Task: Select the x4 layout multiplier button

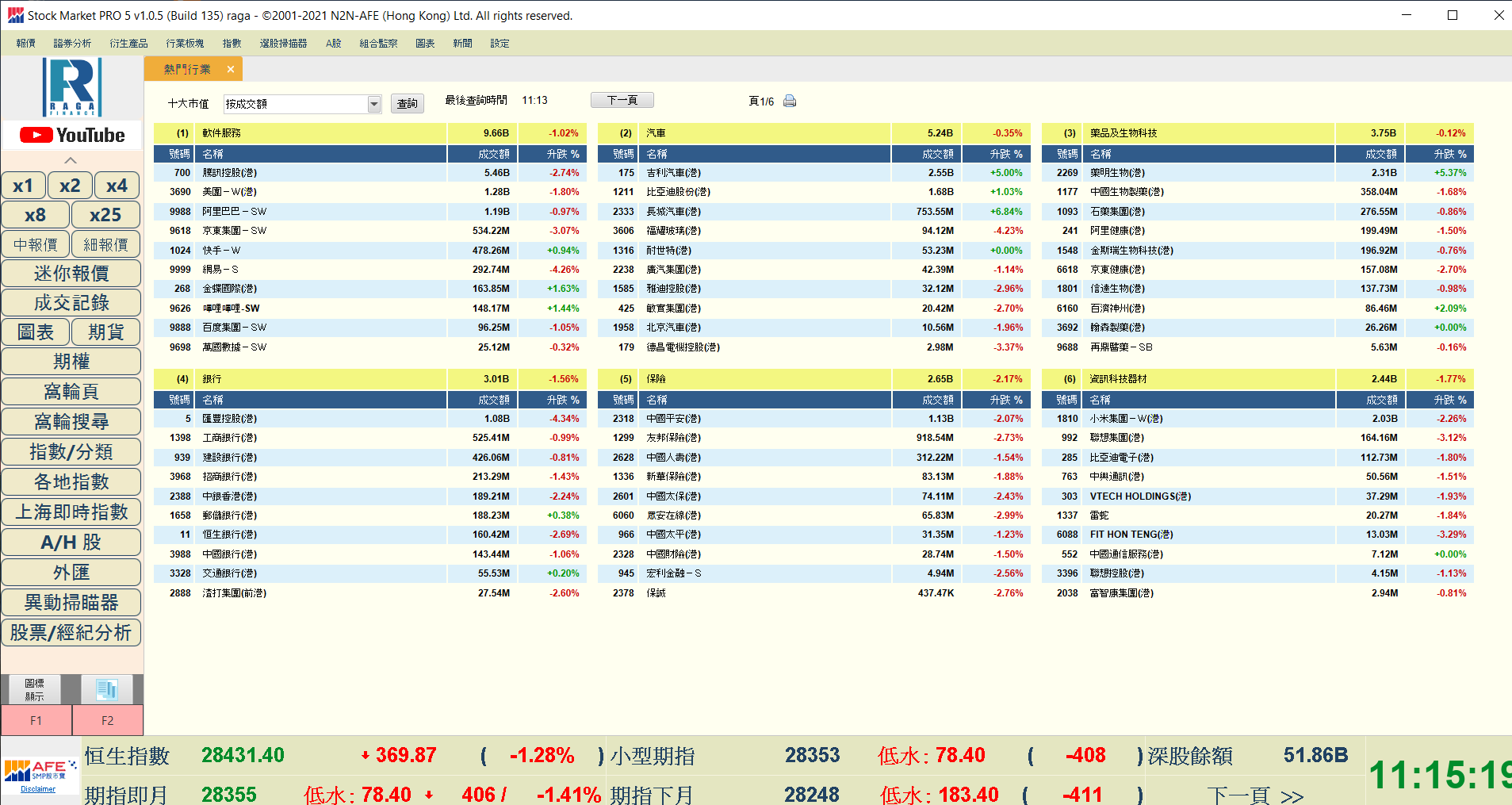Action: click(x=117, y=186)
